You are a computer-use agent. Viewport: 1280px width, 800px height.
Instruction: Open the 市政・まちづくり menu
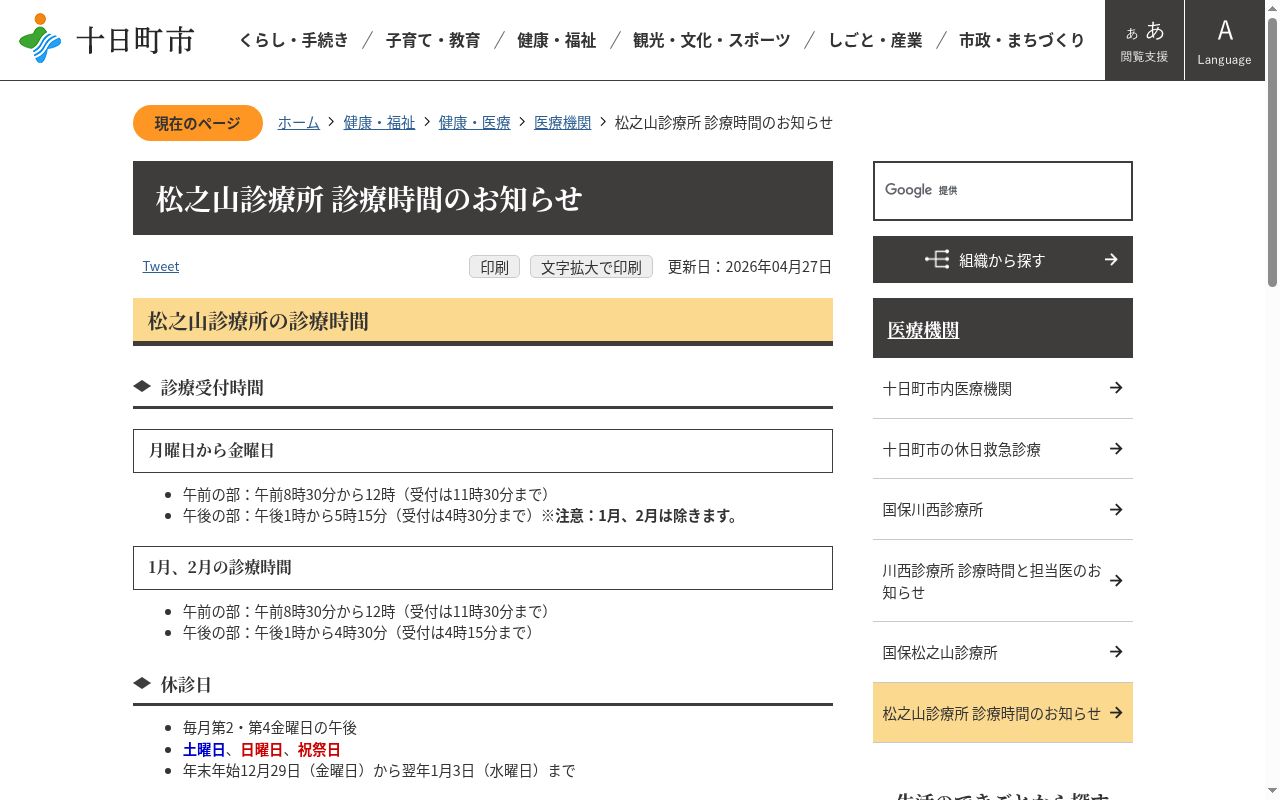[x=1022, y=40]
